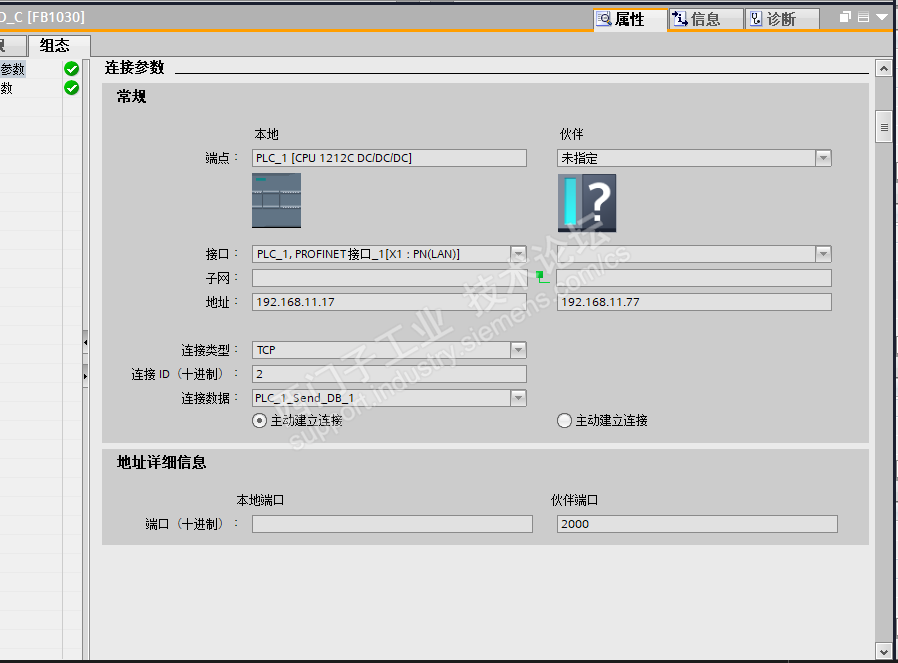
Task: Click local address 192.168.11.17 field
Action: coord(389,302)
